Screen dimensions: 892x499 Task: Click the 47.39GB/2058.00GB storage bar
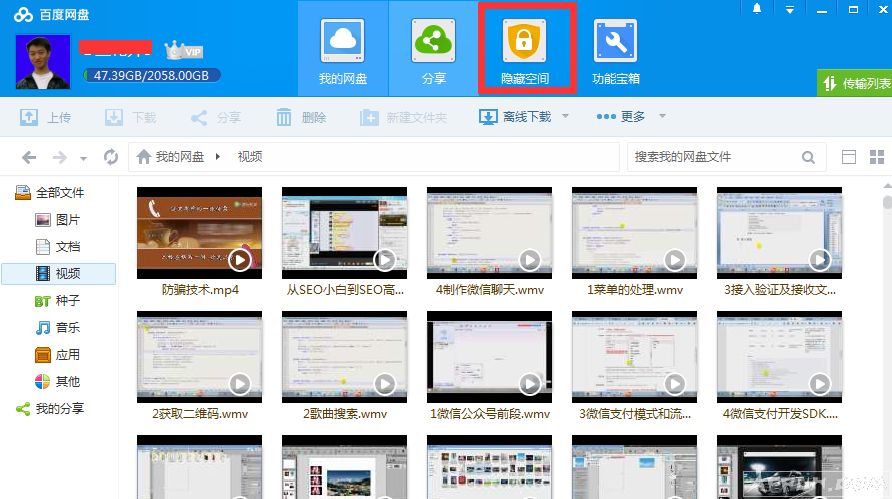pos(151,75)
